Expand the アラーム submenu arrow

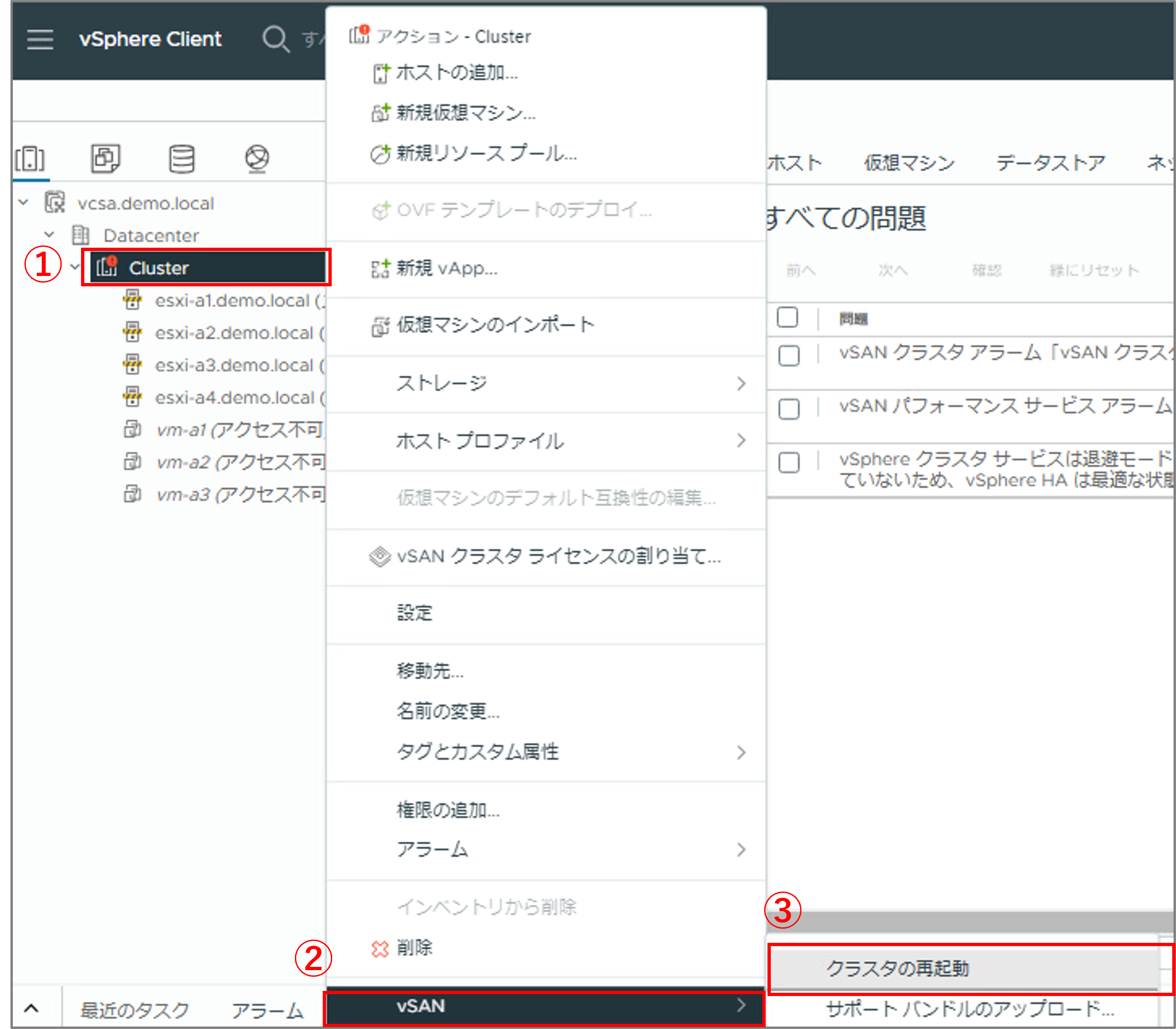[741, 849]
